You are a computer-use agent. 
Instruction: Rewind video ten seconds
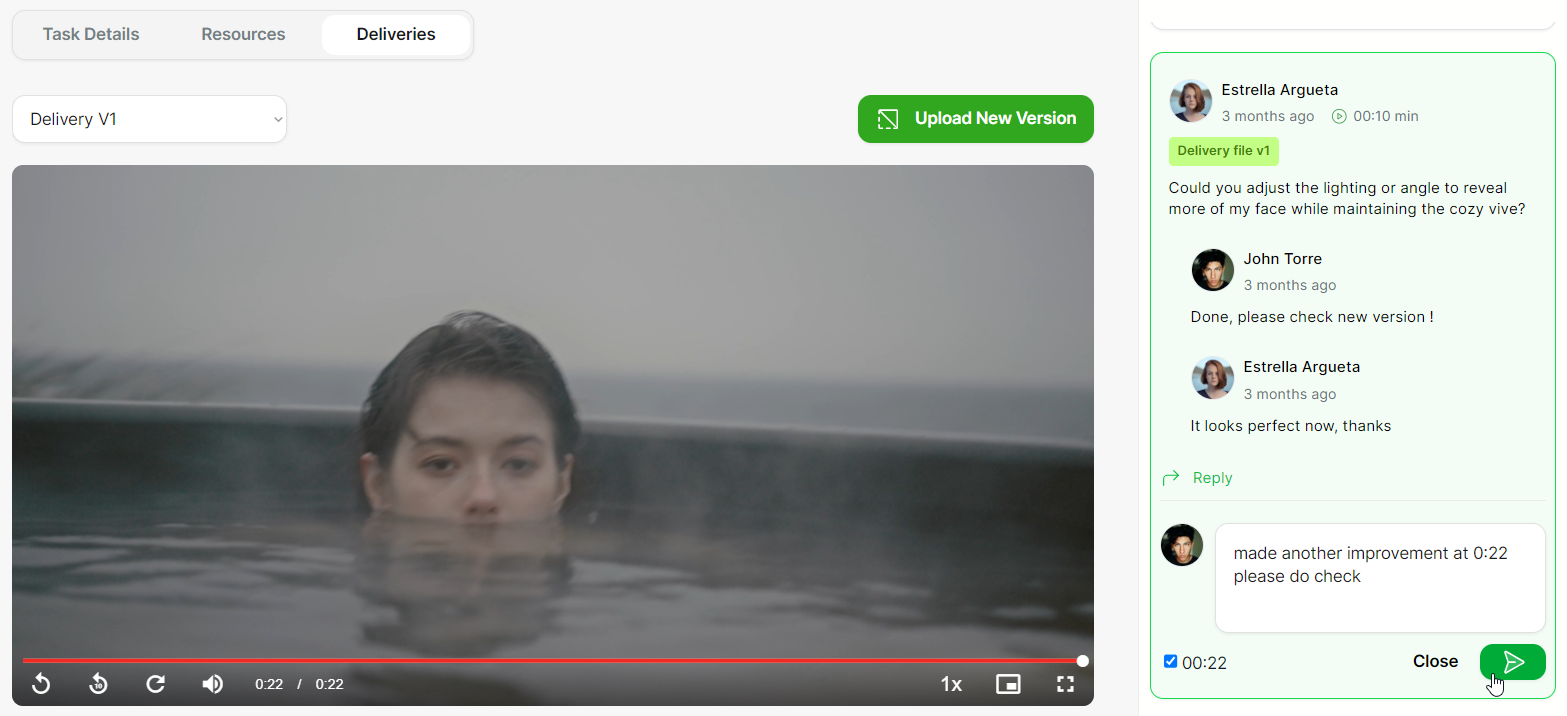pyautogui.click(x=98, y=684)
